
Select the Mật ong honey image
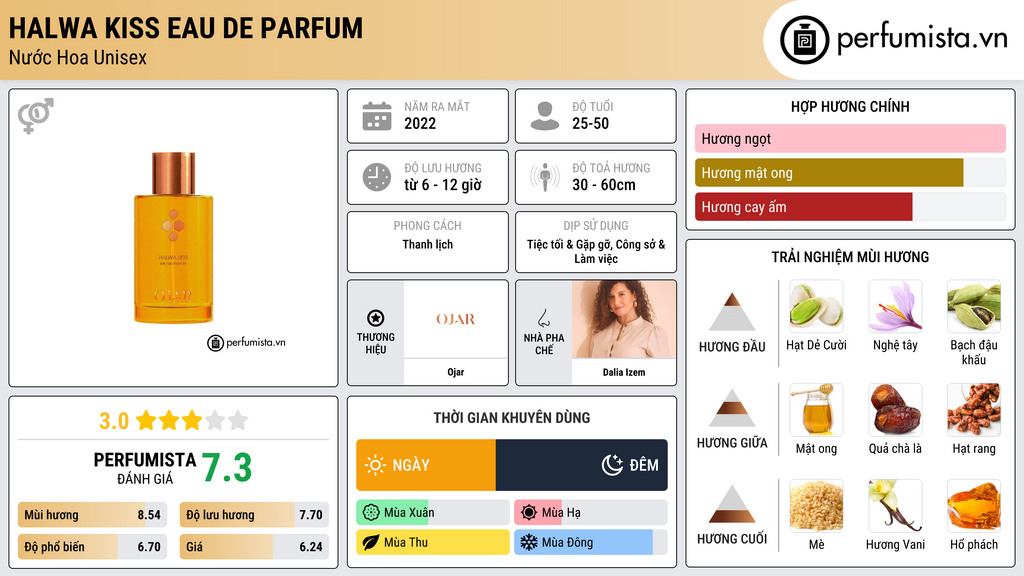pos(816,409)
